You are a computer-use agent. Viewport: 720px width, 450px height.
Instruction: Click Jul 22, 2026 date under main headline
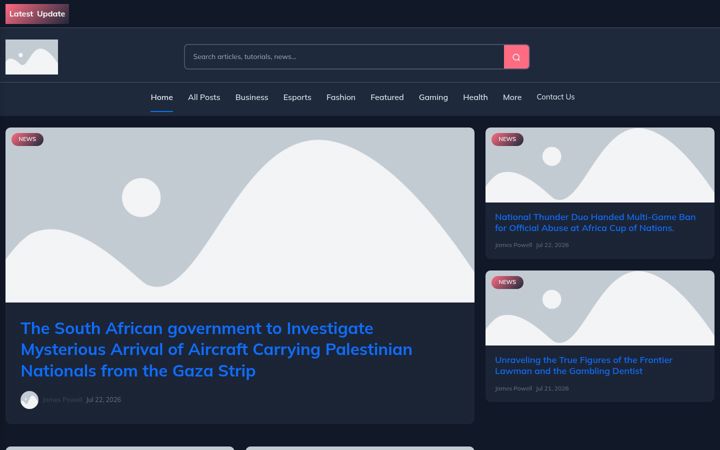point(104,399)
